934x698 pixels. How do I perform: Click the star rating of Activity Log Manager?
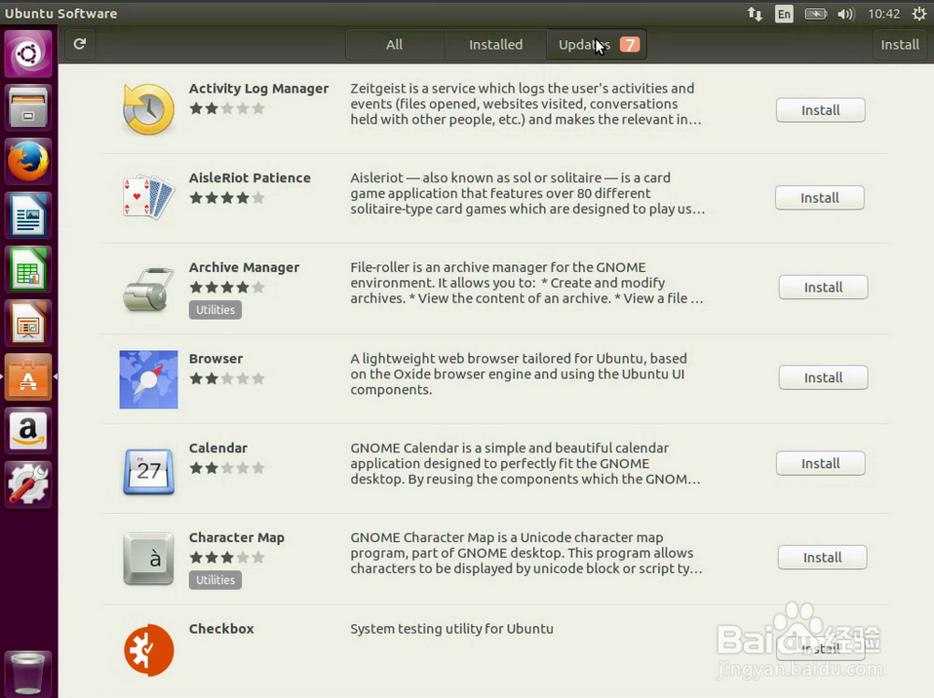point(227,108)
